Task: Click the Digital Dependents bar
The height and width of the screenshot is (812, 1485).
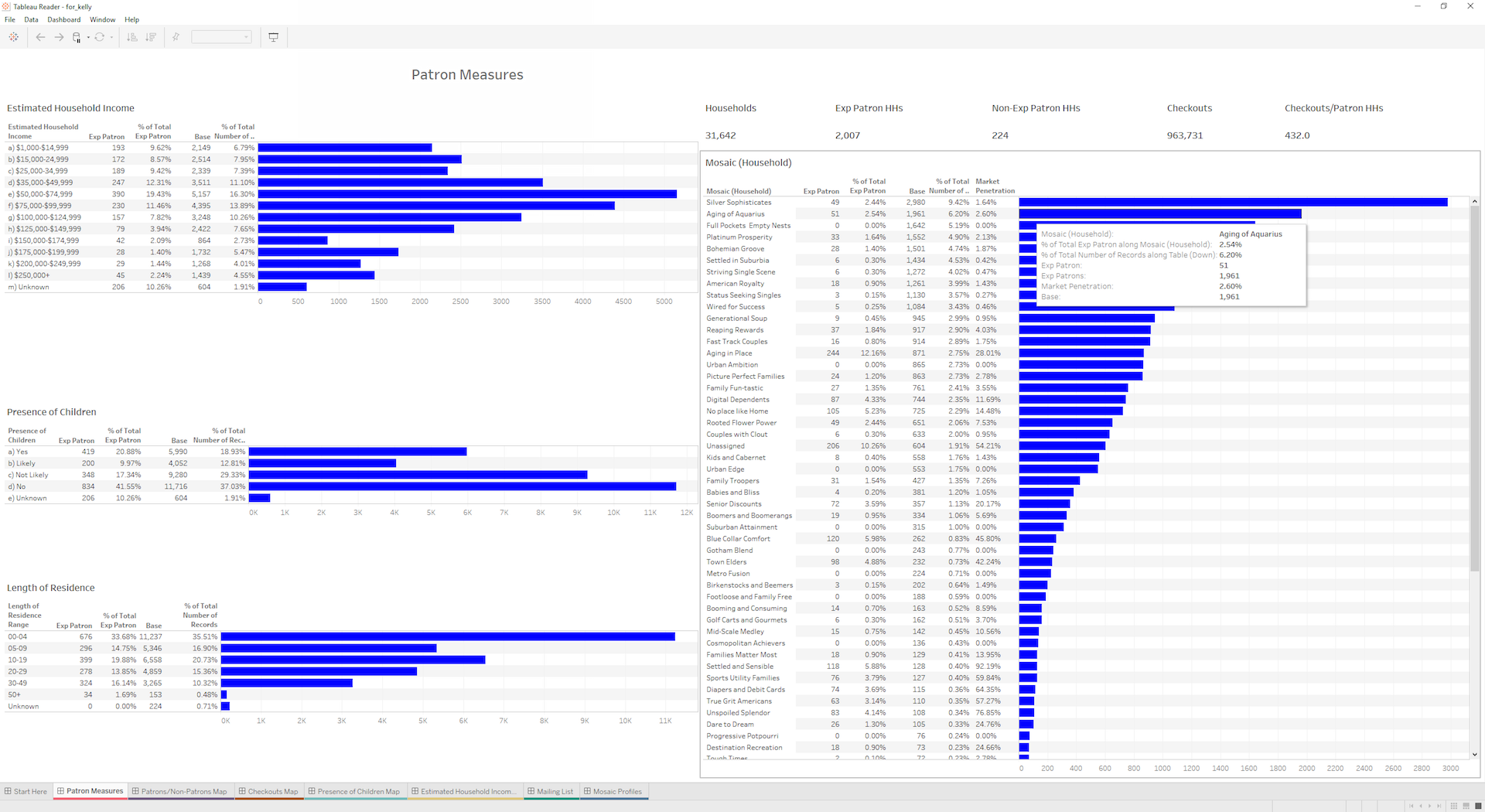Action: (1072, 399)
